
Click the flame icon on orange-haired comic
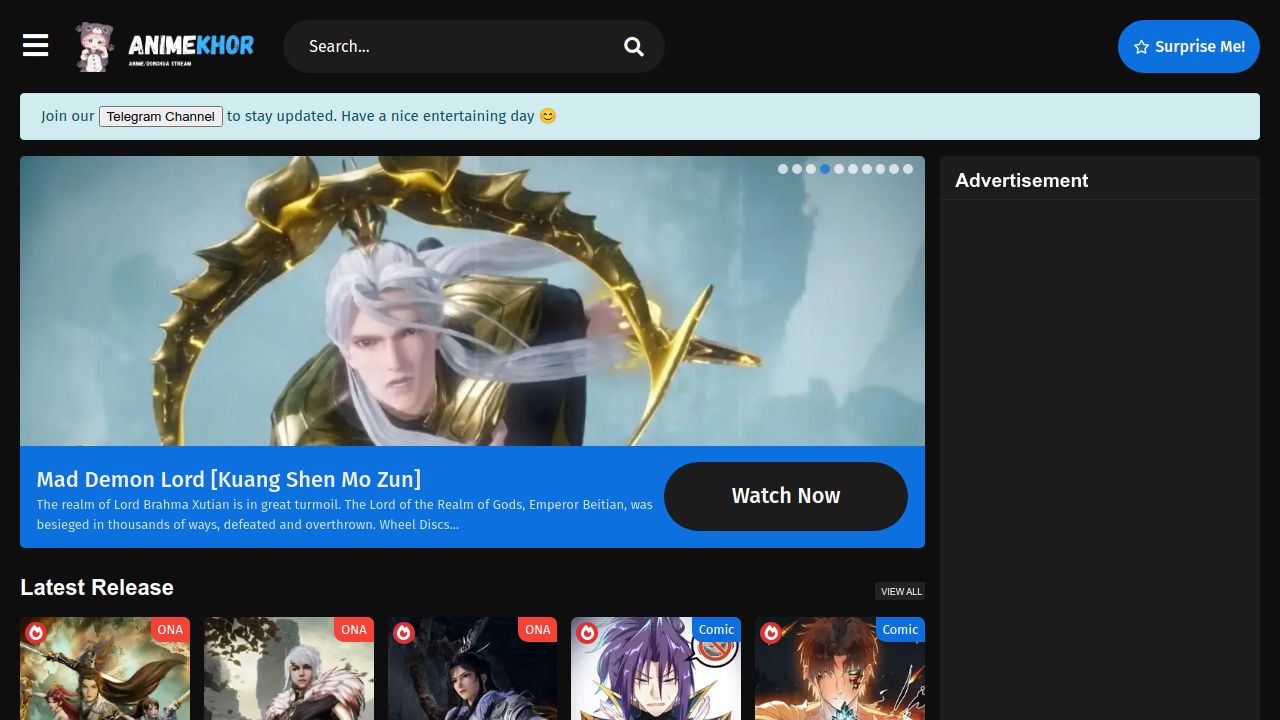pos(771,633)
